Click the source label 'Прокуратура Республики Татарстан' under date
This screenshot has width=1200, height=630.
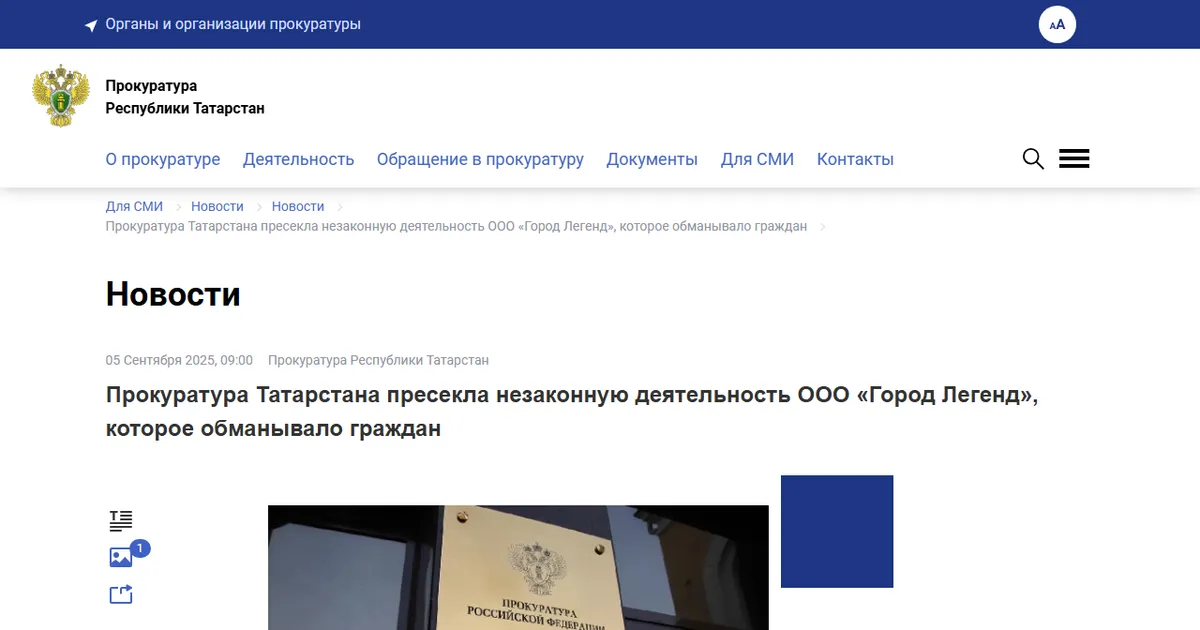[x=378, y=360]
